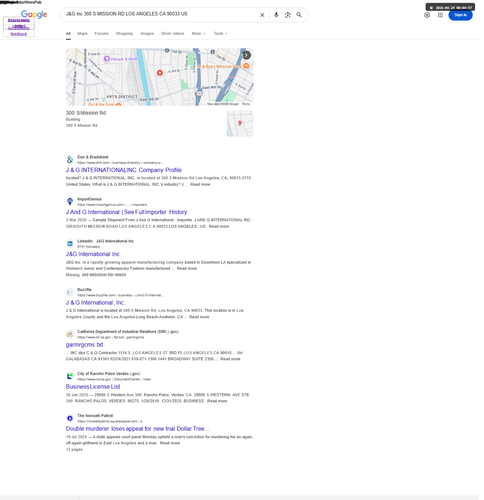The height and width of the screenshot is (500, 484).
Task: Click the Hauser & Wirth map marker
Action: 107,59
